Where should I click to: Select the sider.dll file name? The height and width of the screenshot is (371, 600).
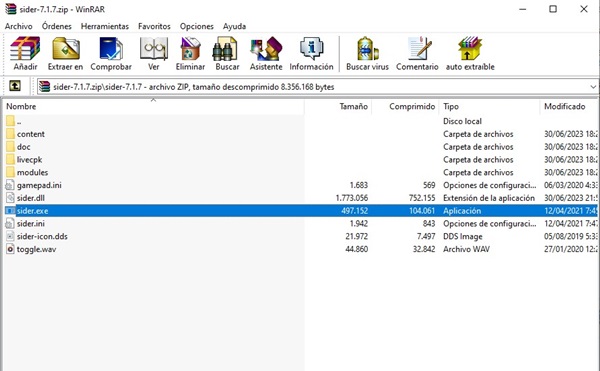(x=31, y=198)
